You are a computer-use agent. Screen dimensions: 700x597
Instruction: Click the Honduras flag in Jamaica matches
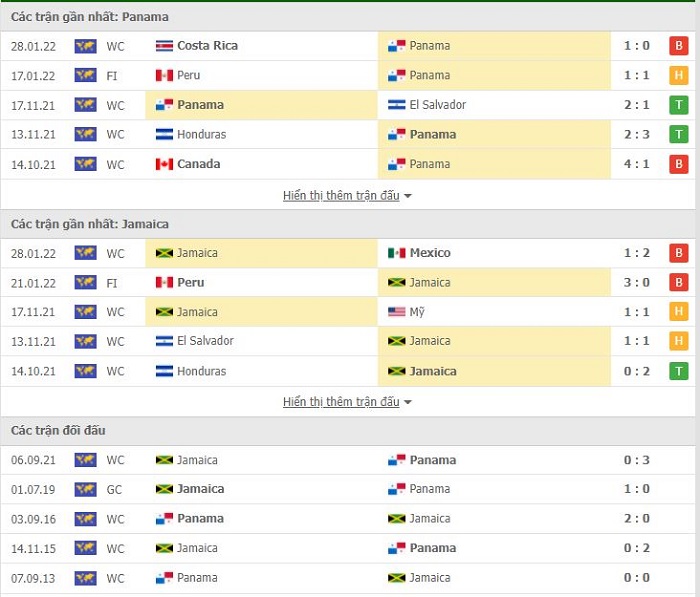pyautogui.click(x=164, y=371)
